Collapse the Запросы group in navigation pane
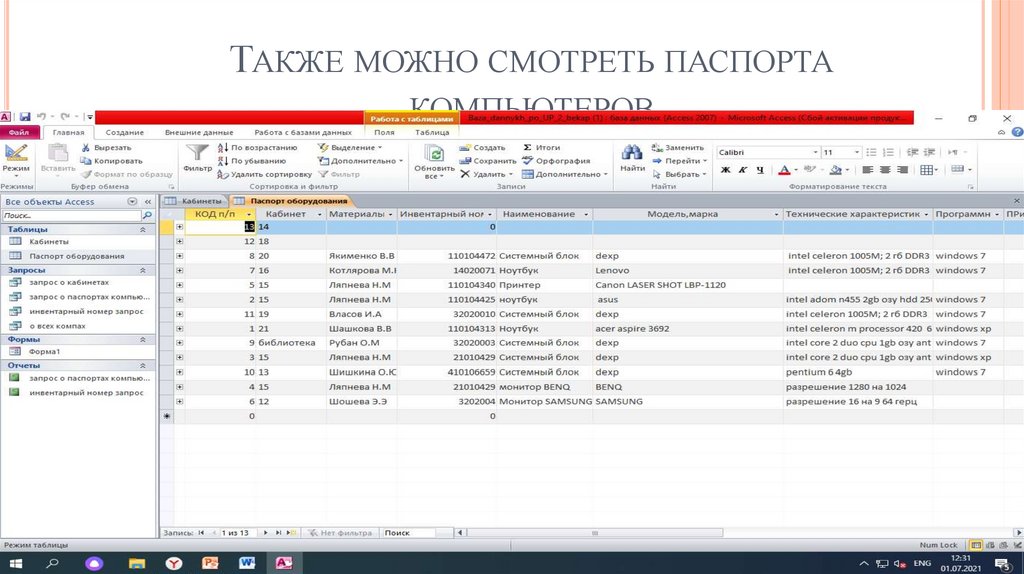 pyautogui.click(x=142, y=270)
